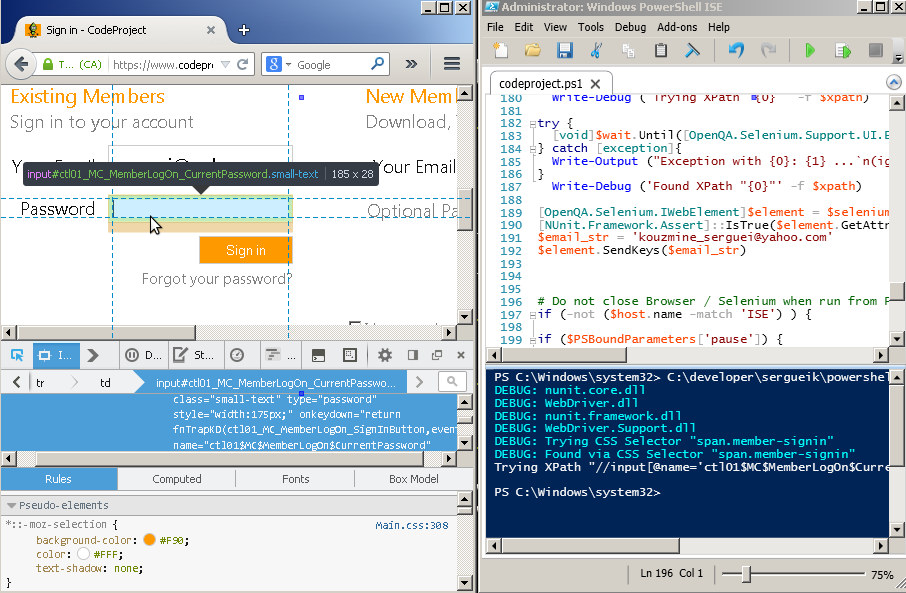
Task: Open the ISE toolbar overflow options
Action: (x=898, y=58)
